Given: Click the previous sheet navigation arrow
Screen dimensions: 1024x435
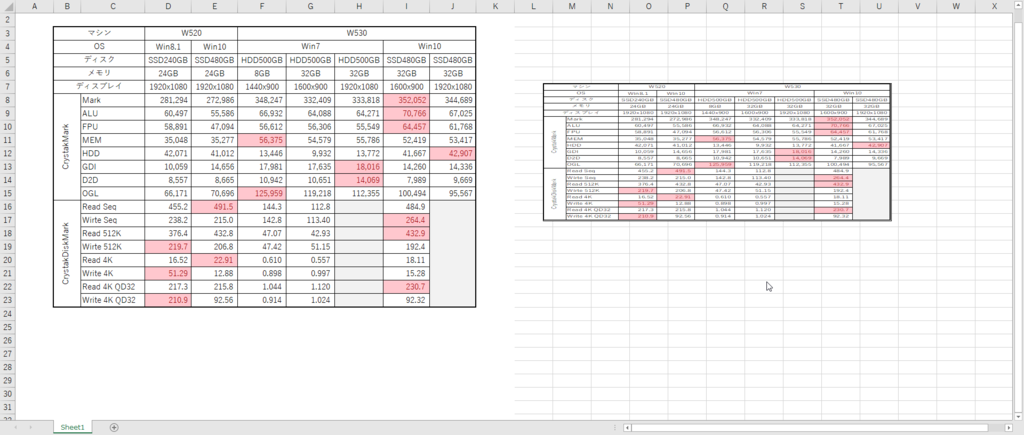Looking at the screenshot, I should click(14, 427).
